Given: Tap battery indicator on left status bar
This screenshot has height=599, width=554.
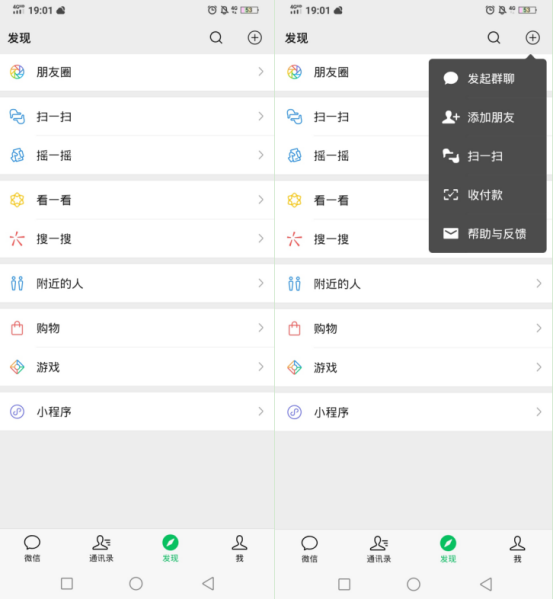Looking at the screenshot, I should (x=249, y=10).
